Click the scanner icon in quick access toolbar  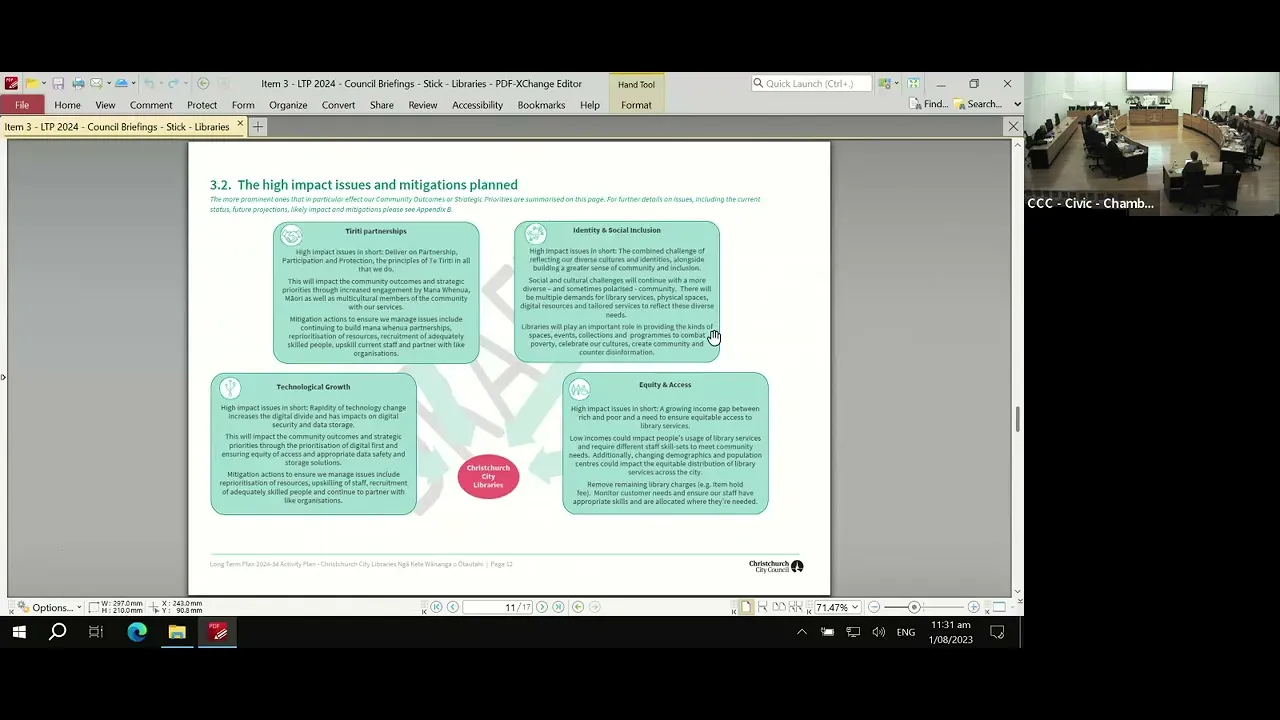(121, 84)
